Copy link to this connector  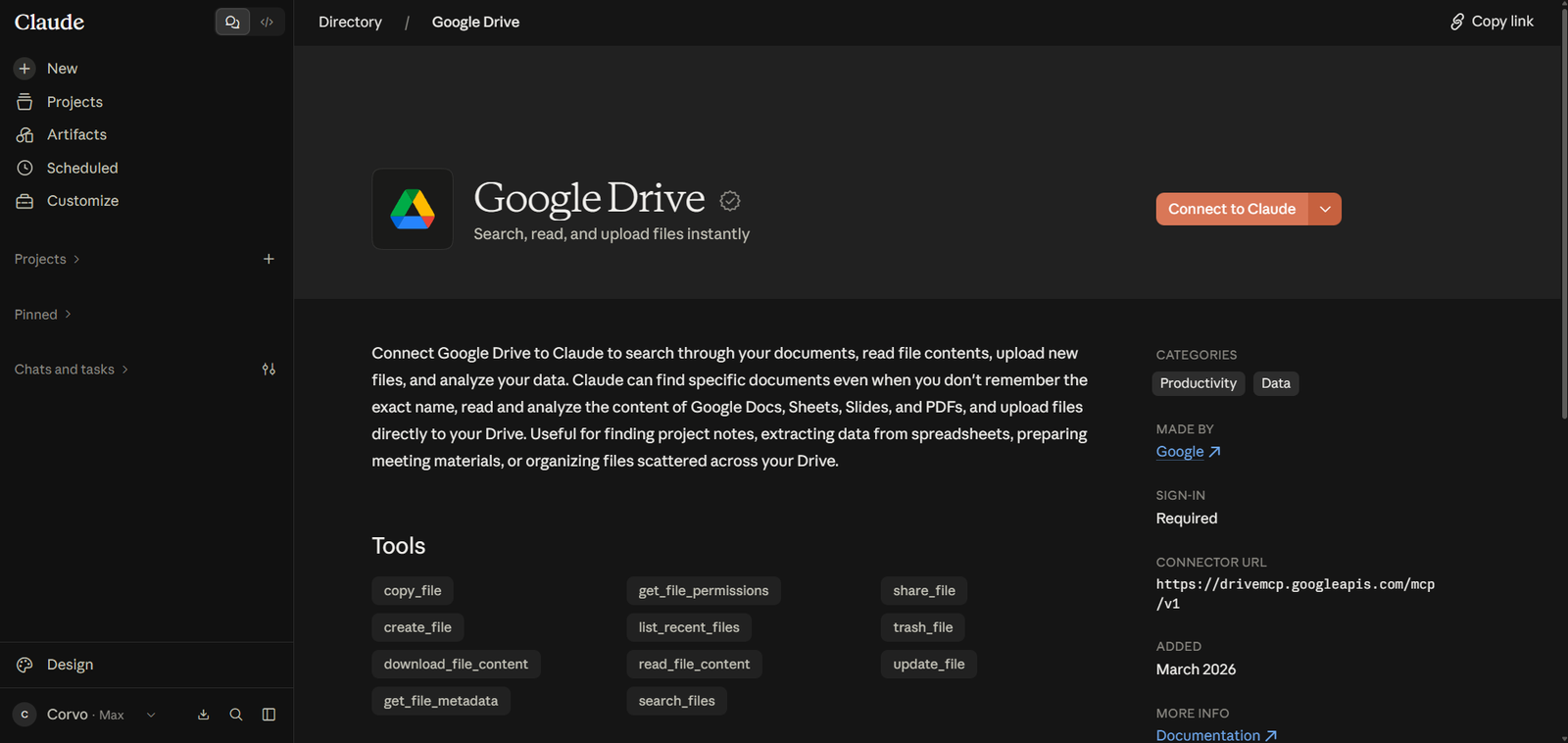click(1492, 22)
